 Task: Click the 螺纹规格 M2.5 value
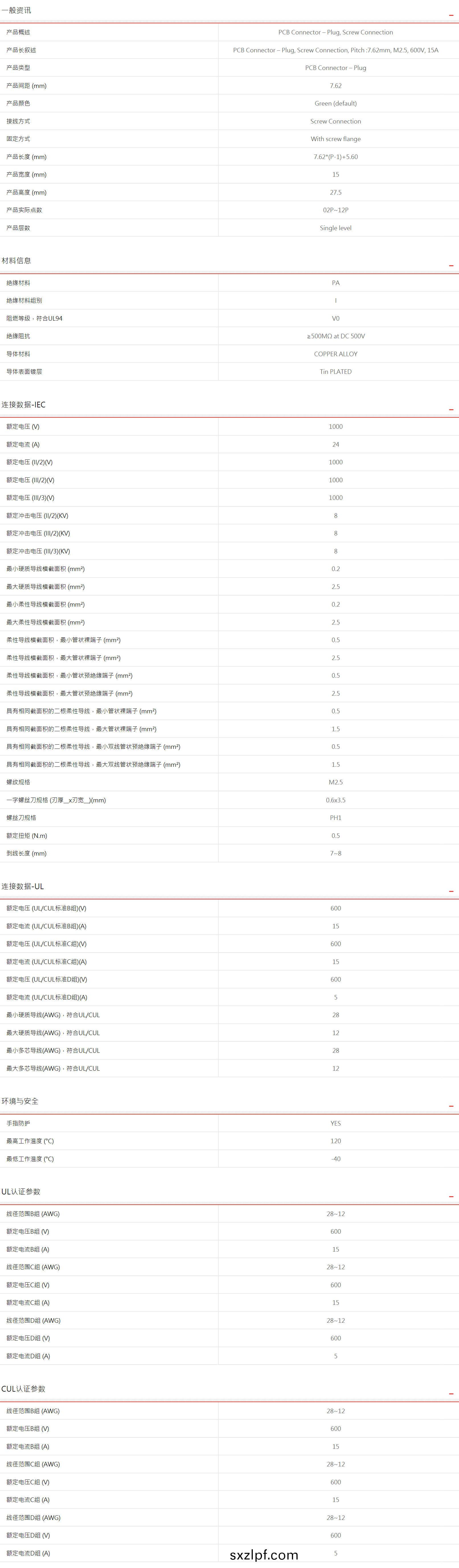point(335,782)
